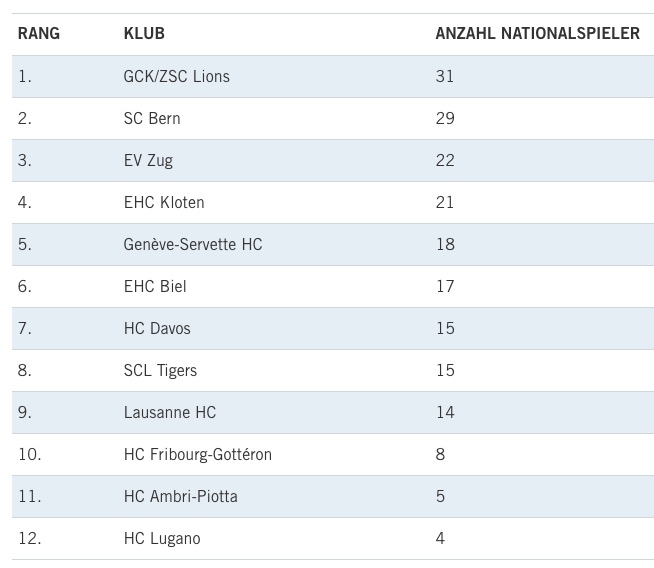This screenshot has height=568, width=654.
Task: Click the RANG column header
Action: pyautogui.click(x=39, y=34)
